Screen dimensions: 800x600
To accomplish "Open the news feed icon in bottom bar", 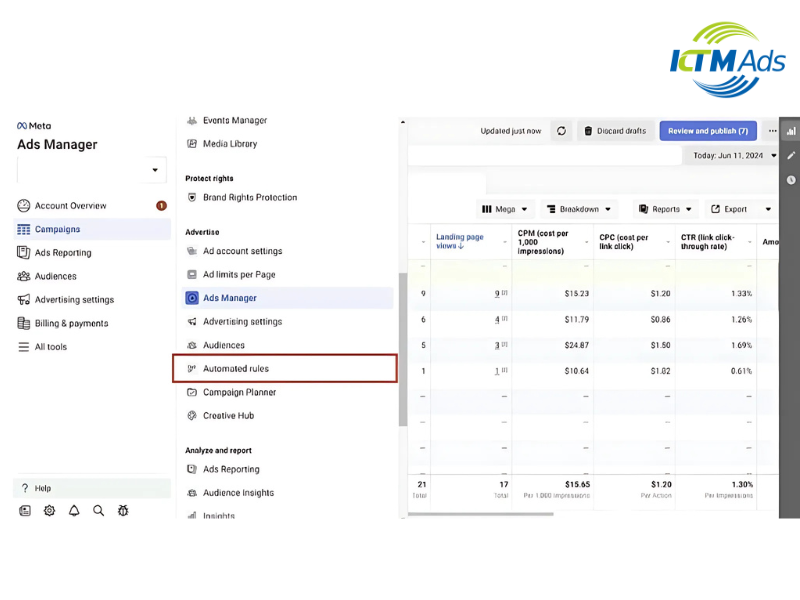I will pyautogui.click(x=24, y=511).
